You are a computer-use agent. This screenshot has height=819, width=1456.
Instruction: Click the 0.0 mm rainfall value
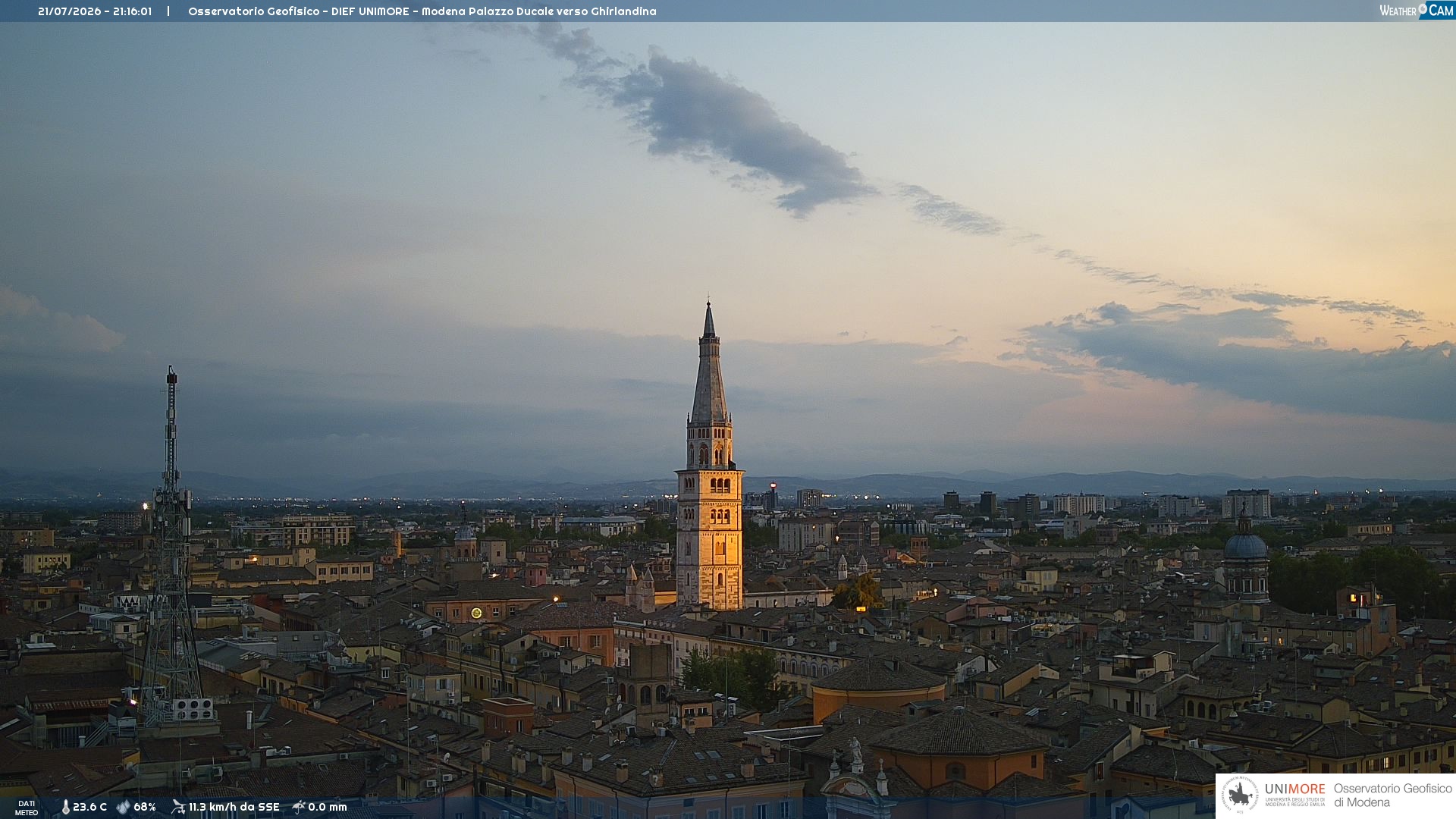pos(328,807)
